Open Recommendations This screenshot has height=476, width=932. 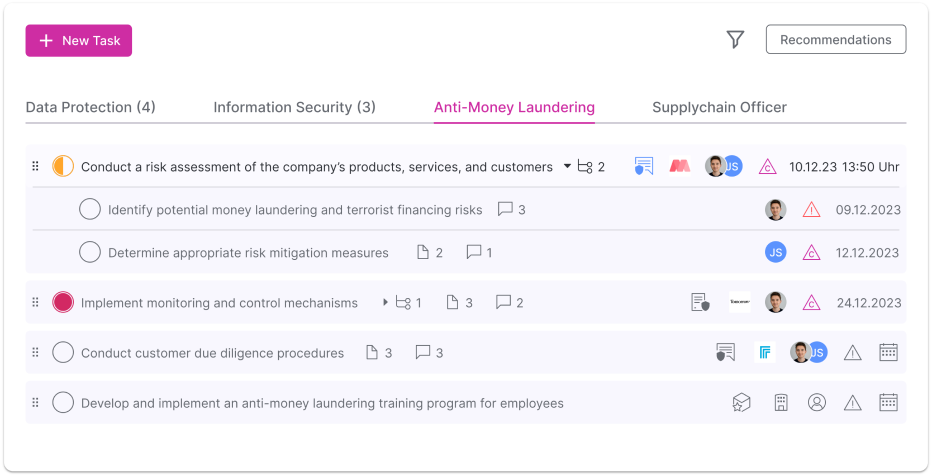coord(835,40)
